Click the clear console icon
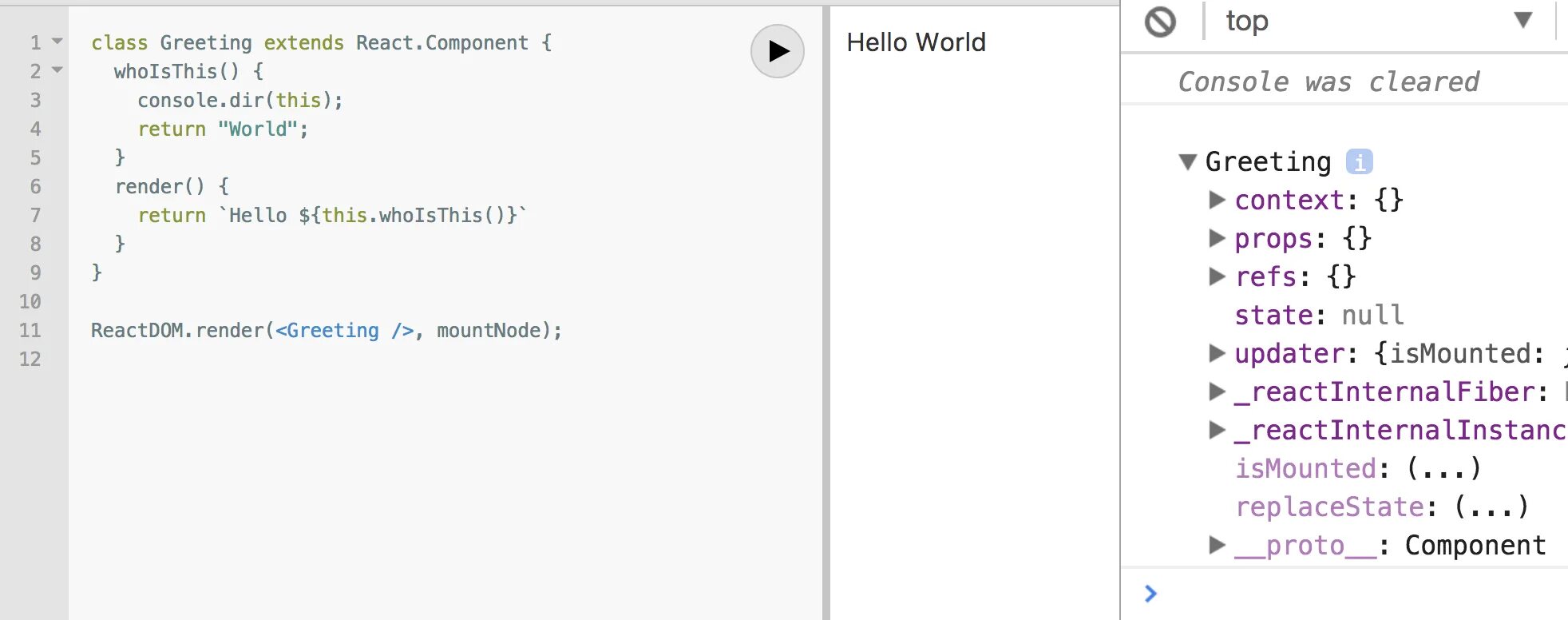Viewport: 1568px width, 620px height. (1160, 22)
